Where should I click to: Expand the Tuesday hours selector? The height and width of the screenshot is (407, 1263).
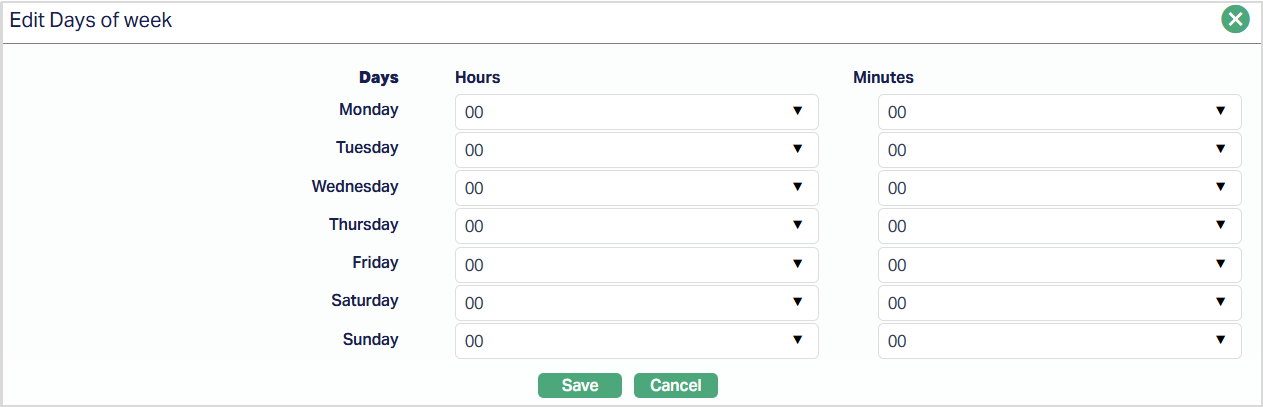tap(636, 150)
